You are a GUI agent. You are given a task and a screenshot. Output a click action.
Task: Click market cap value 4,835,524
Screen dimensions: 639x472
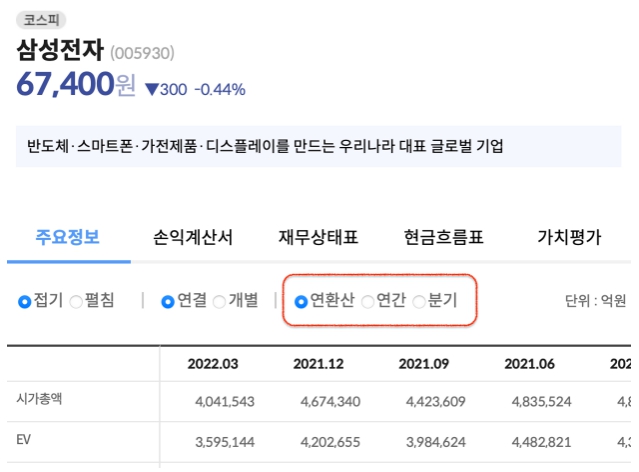point(542,401)
